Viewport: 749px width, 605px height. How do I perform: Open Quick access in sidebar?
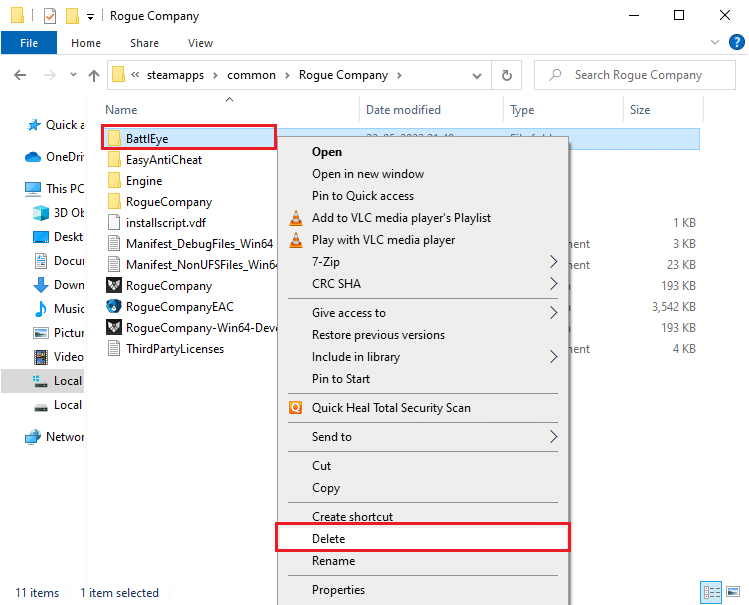[54, 125]
